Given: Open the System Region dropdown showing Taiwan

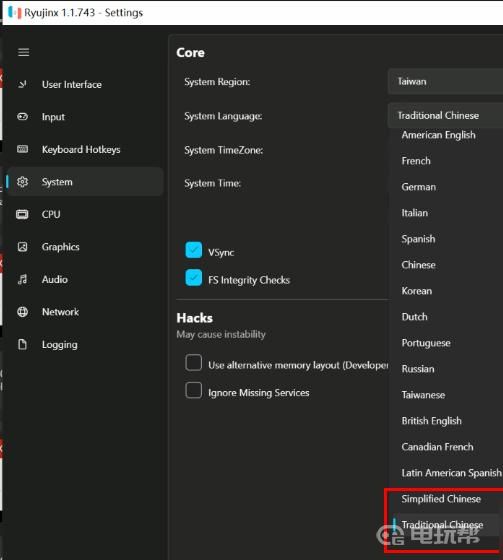Looking at the screenshot, I should click(445, 81).
